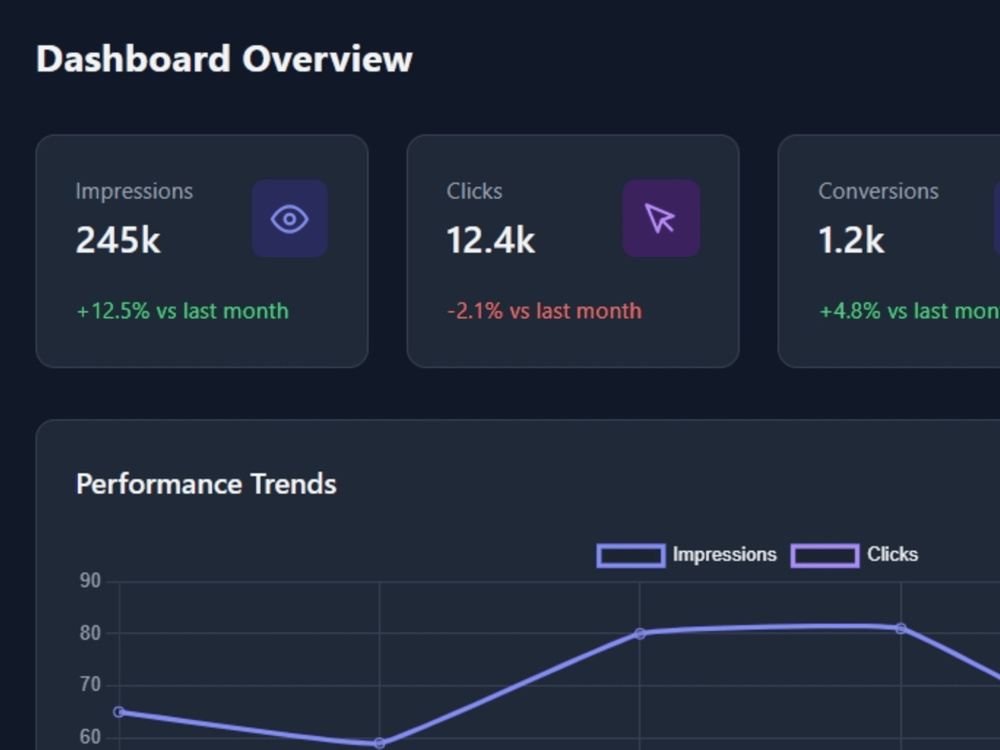Select the Dashboard Overview heading
The height and width of the screenshot is (750, 1000).
coord(224,59)
